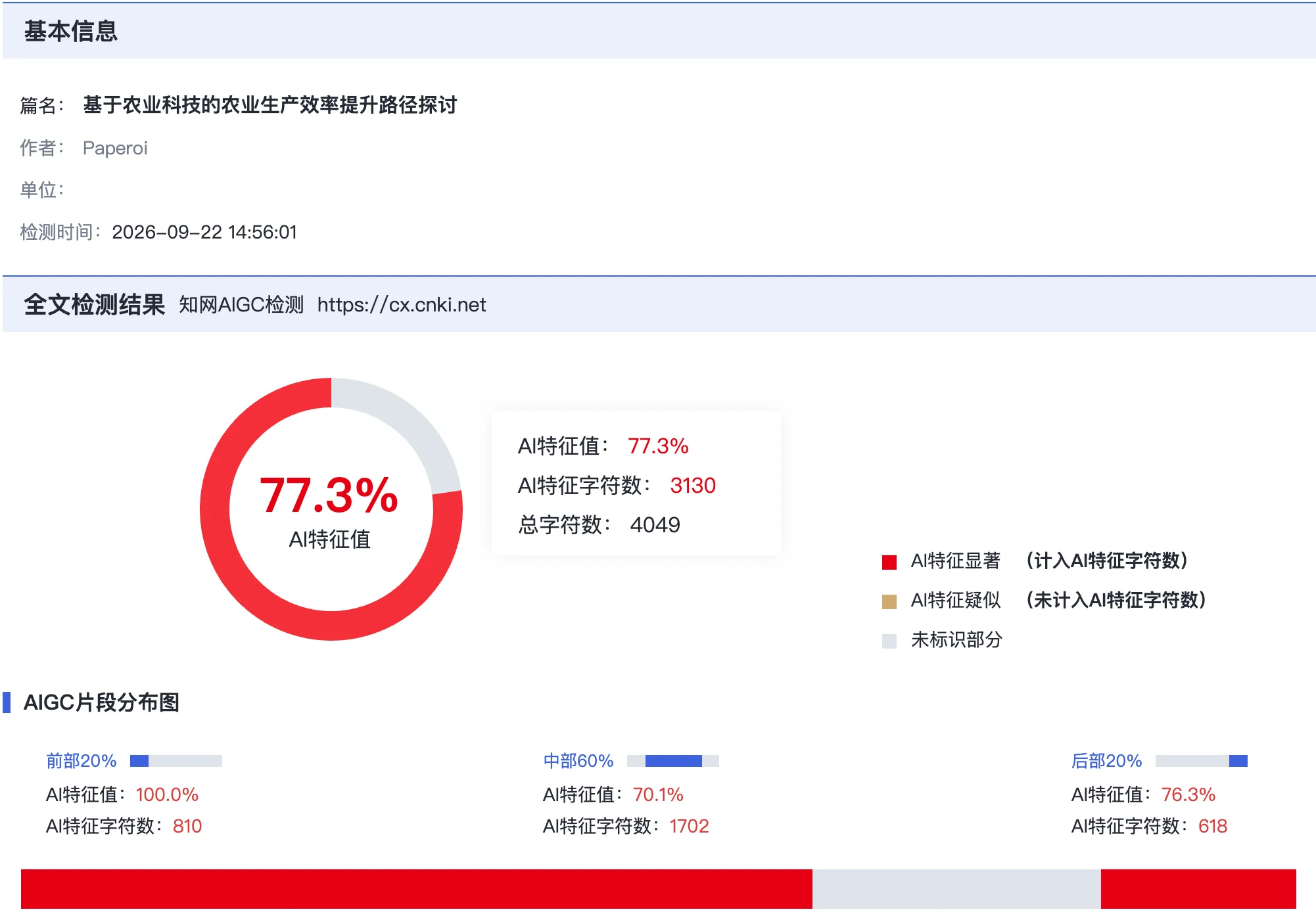Screen dimensions: 1316x916
Task: Click the 单位 field label
Action: point(42,190)
